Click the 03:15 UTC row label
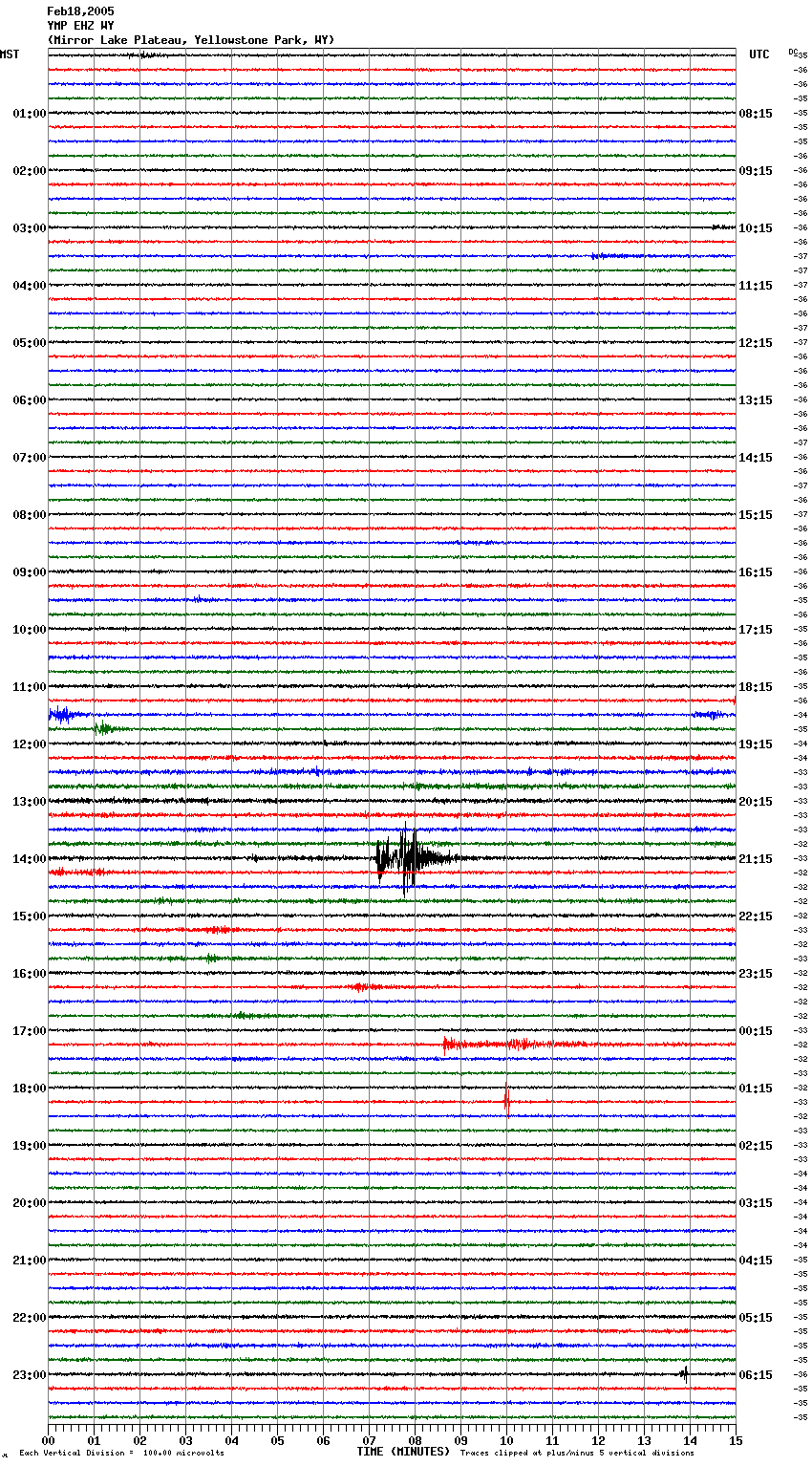This screenshot has width=812, height=1466. point(756,1203)
